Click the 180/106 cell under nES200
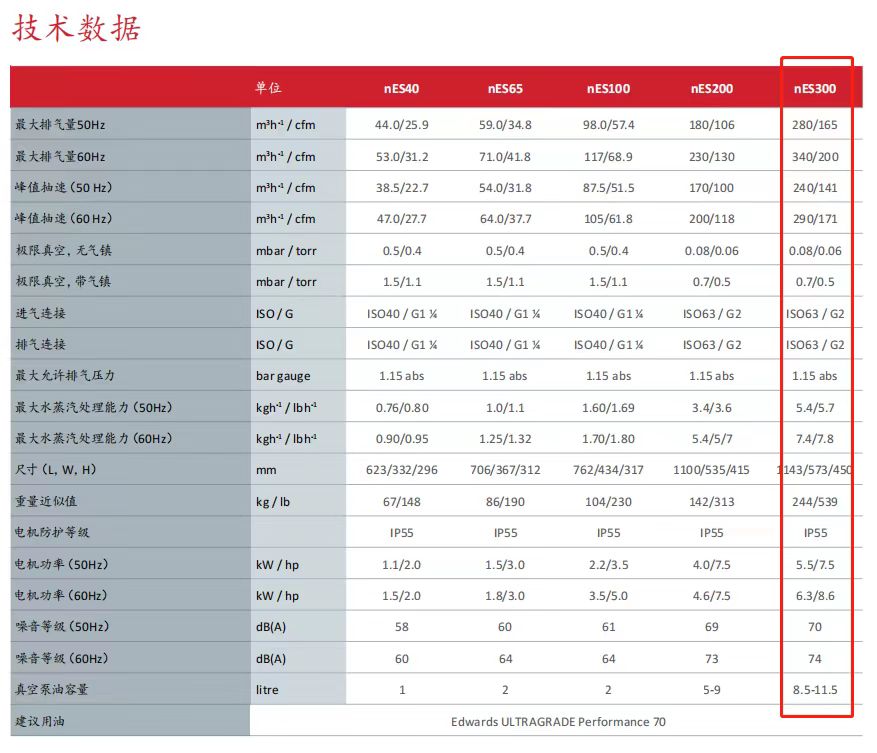The height and width of the screenshot is (753, 877). [711, 125]
